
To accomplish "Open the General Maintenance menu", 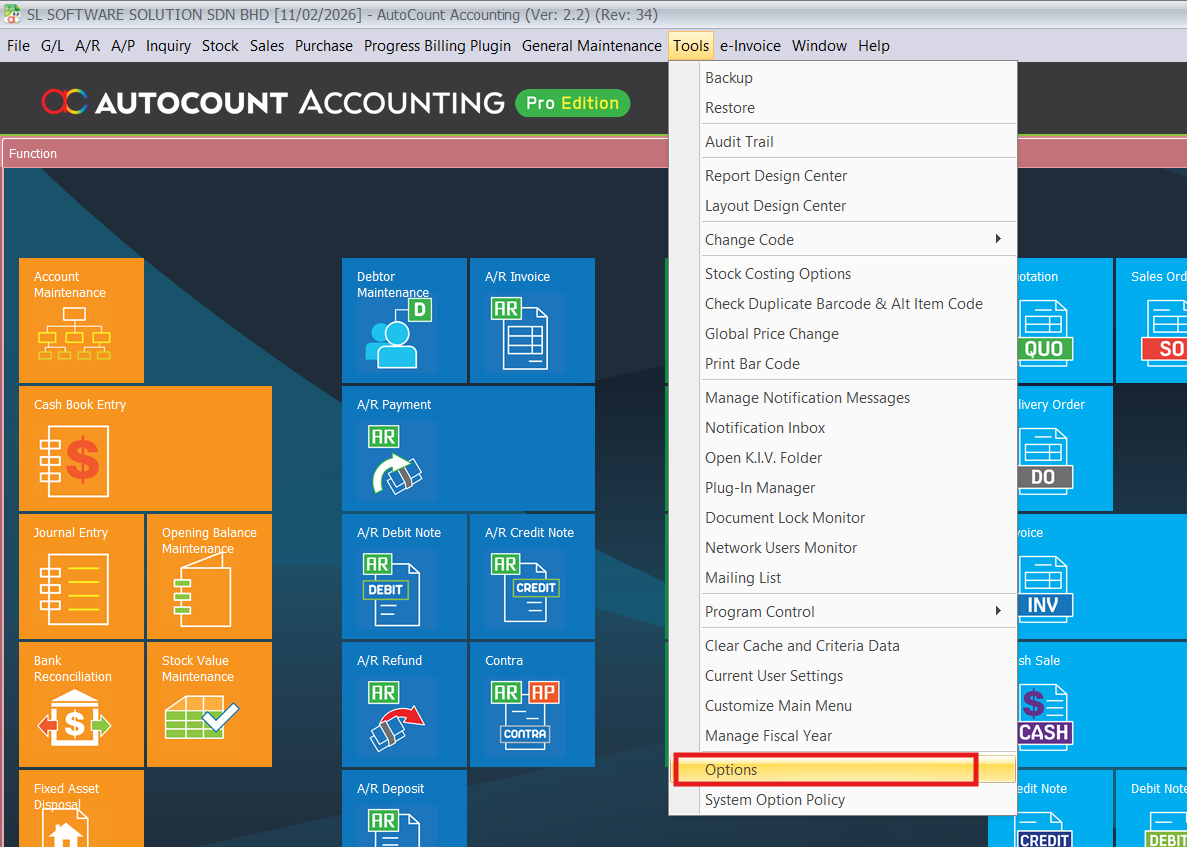I will click(x=591, y=46).
